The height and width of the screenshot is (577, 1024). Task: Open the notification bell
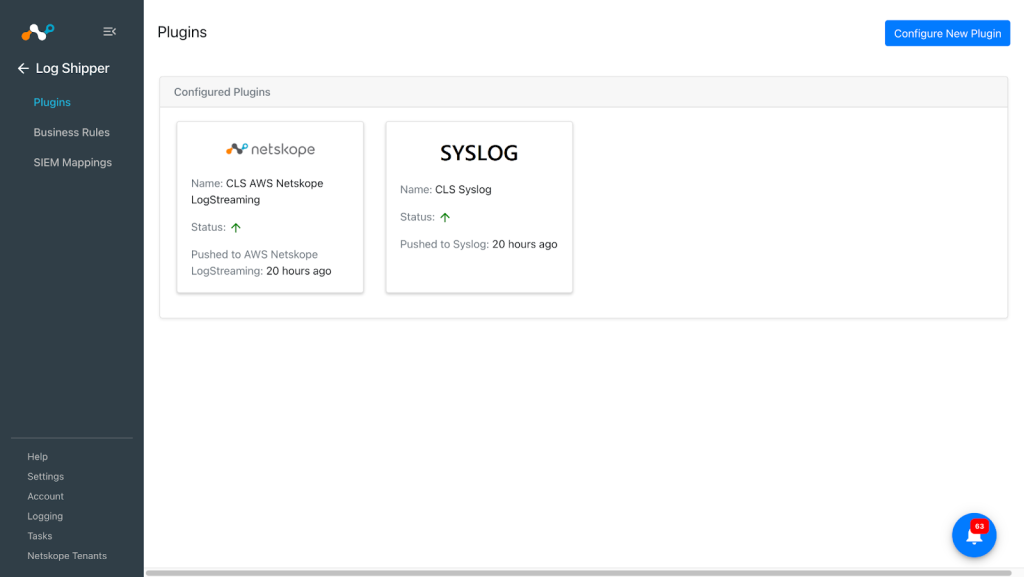tap(974, 535)
